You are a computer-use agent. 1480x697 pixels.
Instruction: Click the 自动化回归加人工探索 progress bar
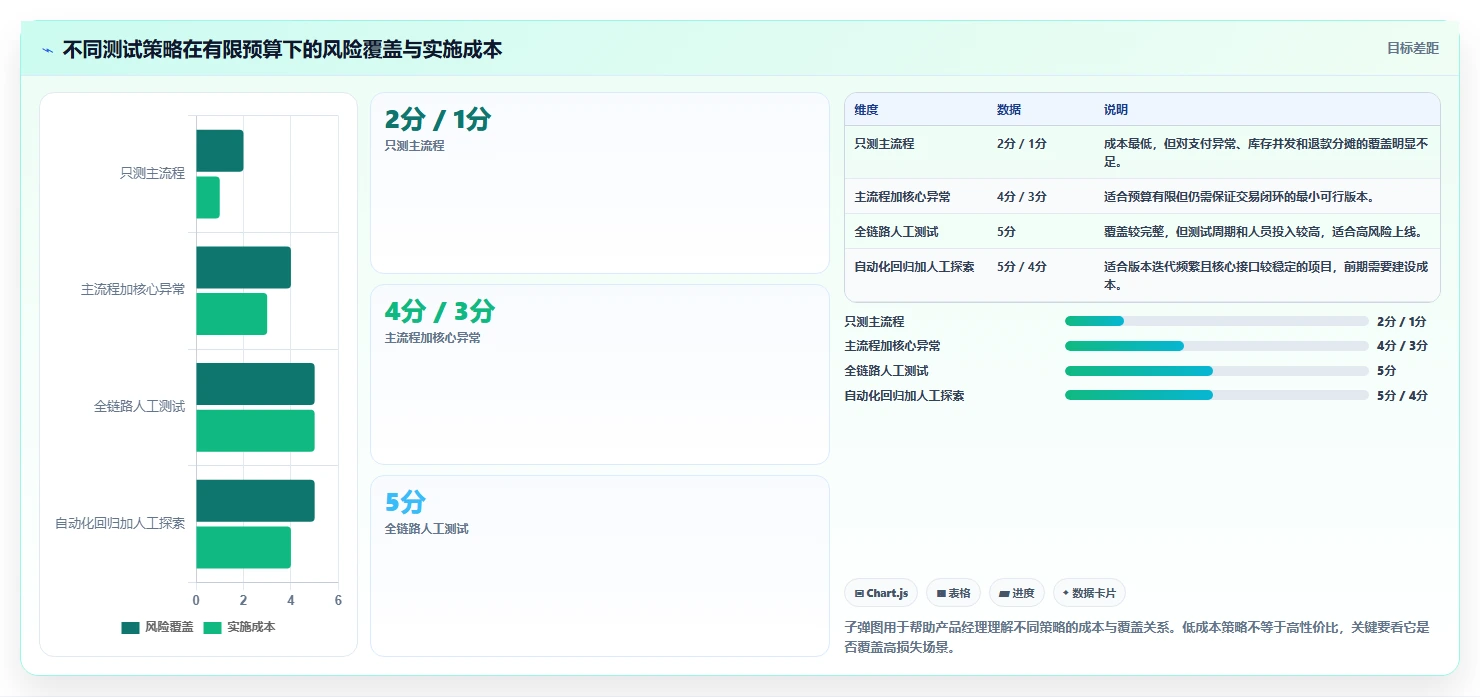click(x=1216, y=395)
